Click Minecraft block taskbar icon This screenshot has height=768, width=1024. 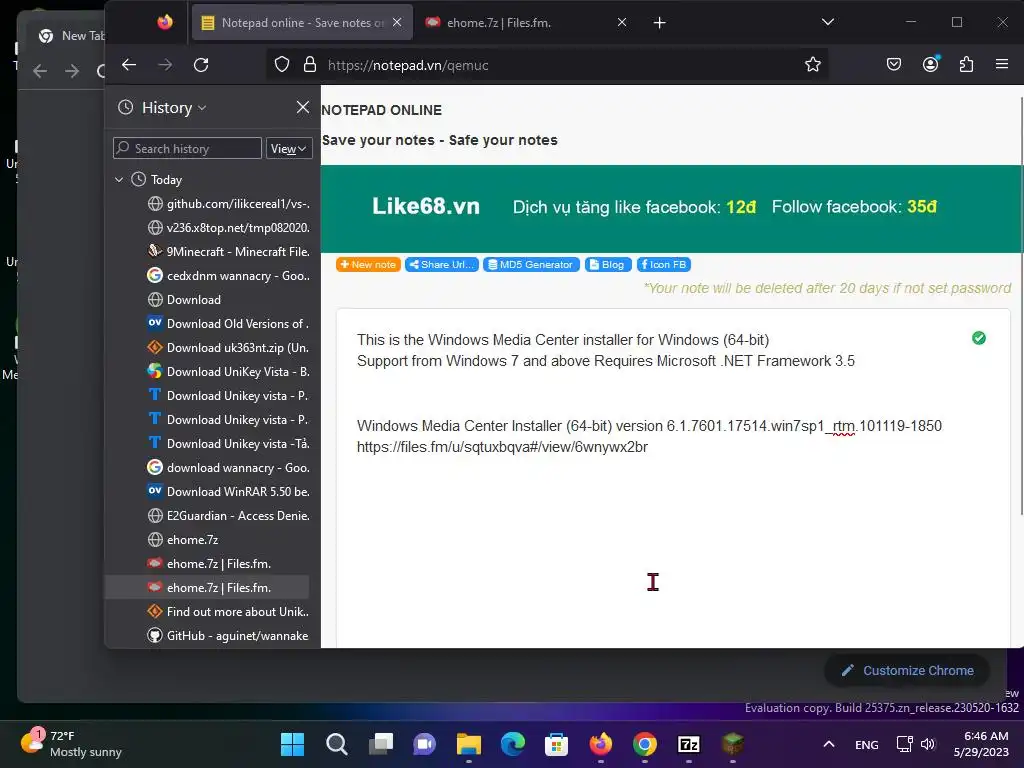pyautogui.click(x=733, y=744)
